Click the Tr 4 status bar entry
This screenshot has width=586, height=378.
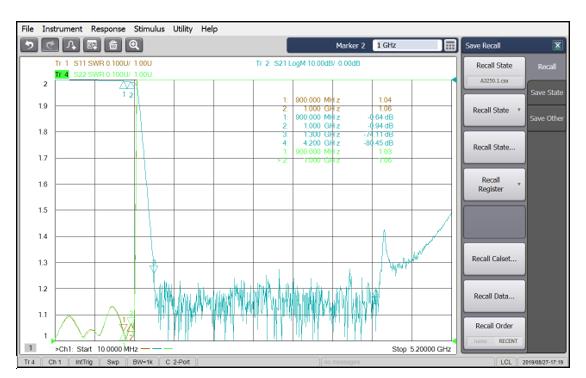pos(30,362)
